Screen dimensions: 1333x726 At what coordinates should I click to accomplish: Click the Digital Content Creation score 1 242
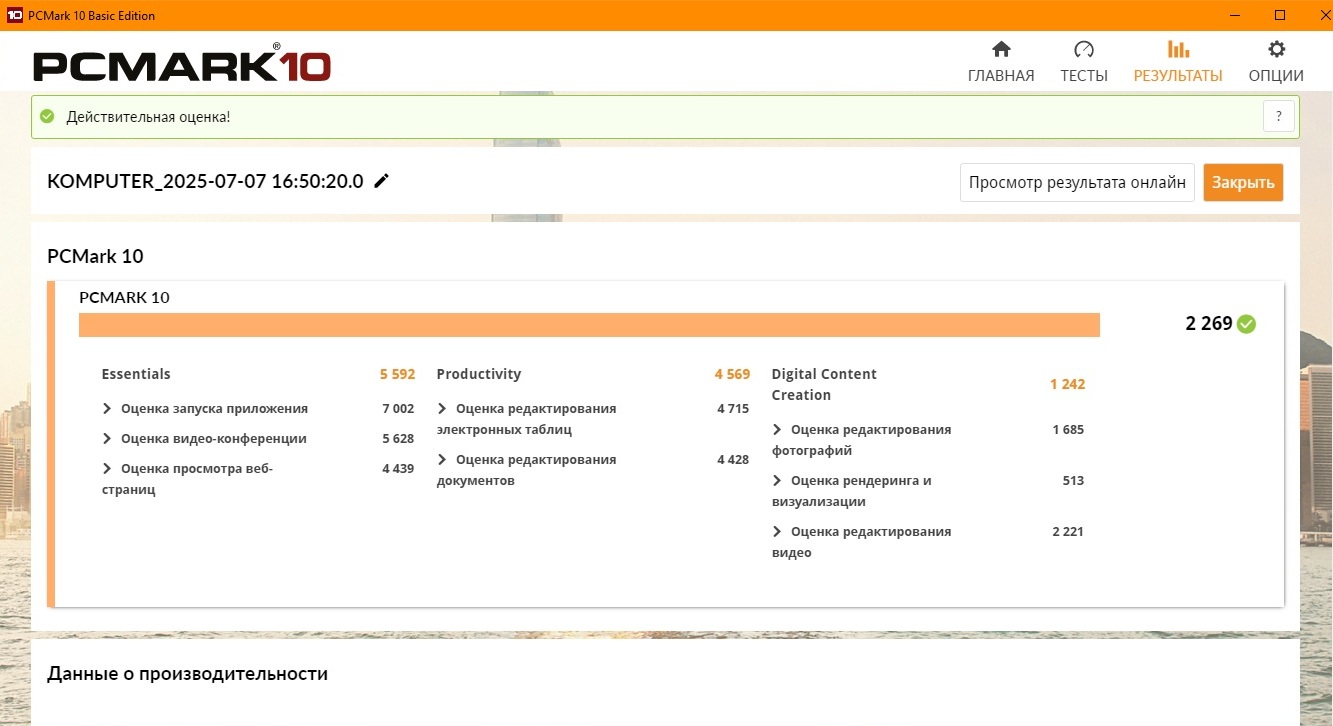tap(1067, 385)
